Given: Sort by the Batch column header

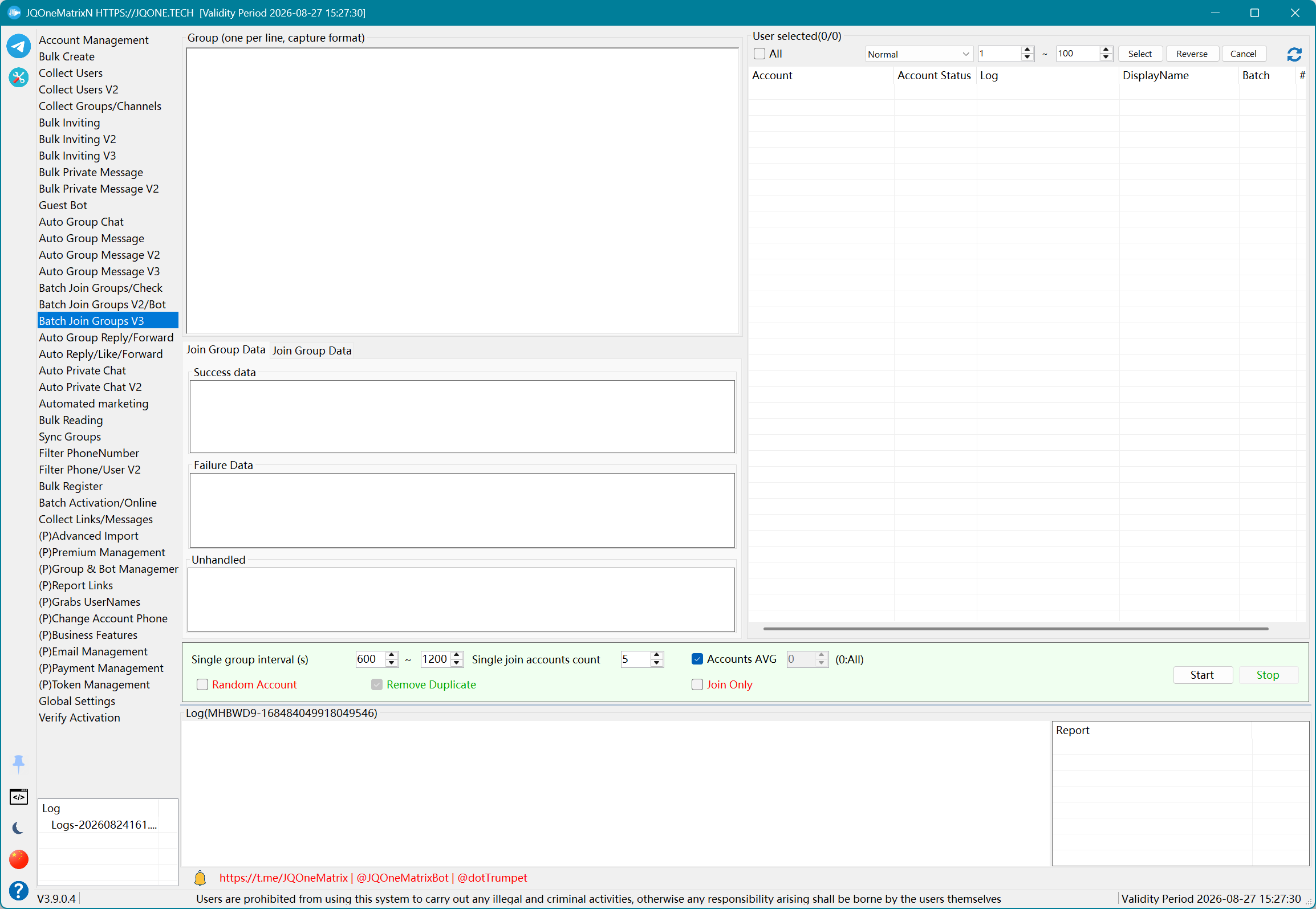Looking at the screenshot, I should (1268, 75).
